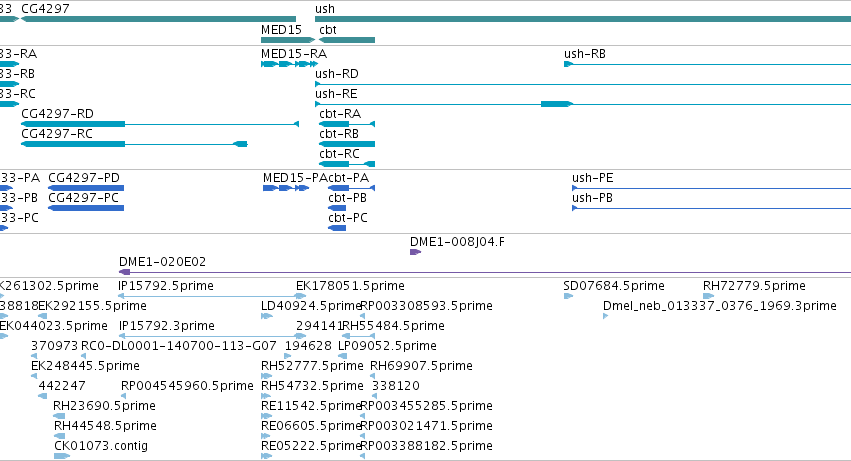Select the MED15-PA protein feature
This screenshot has width=851, height=461.
[286, 188]
